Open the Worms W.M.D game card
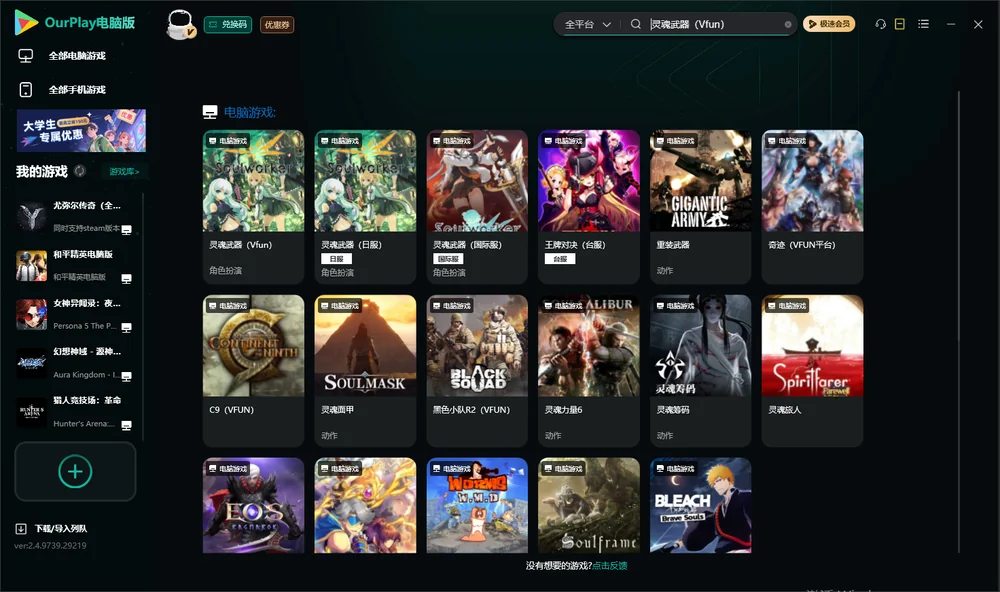This screenshot has width=1000, height=592. click(477, 505)
